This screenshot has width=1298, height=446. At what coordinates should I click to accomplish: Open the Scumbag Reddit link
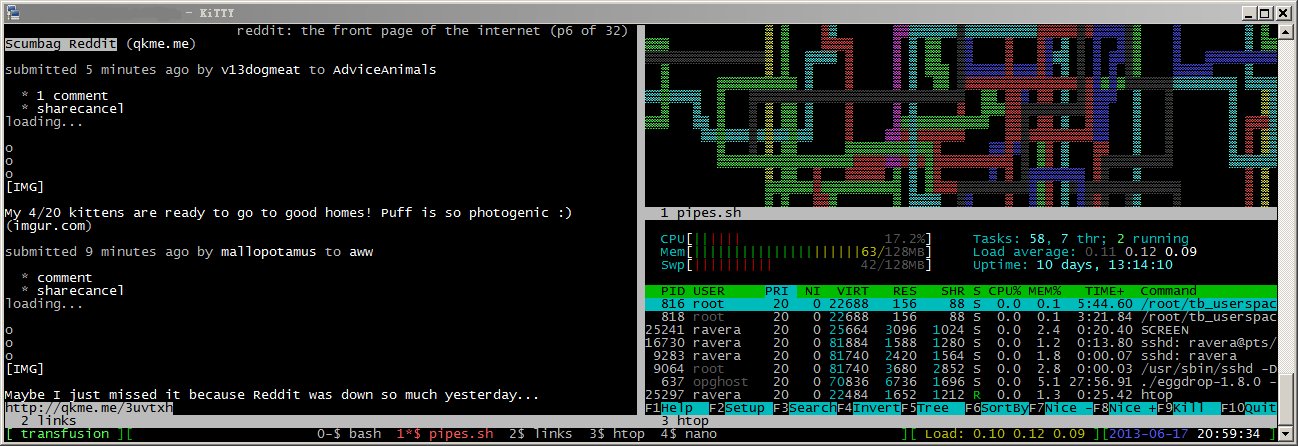(x=60, y=44)
